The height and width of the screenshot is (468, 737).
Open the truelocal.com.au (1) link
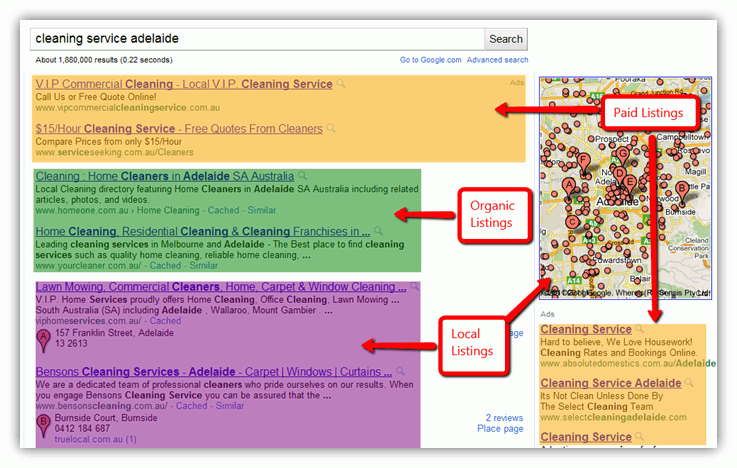coord(95,439)
